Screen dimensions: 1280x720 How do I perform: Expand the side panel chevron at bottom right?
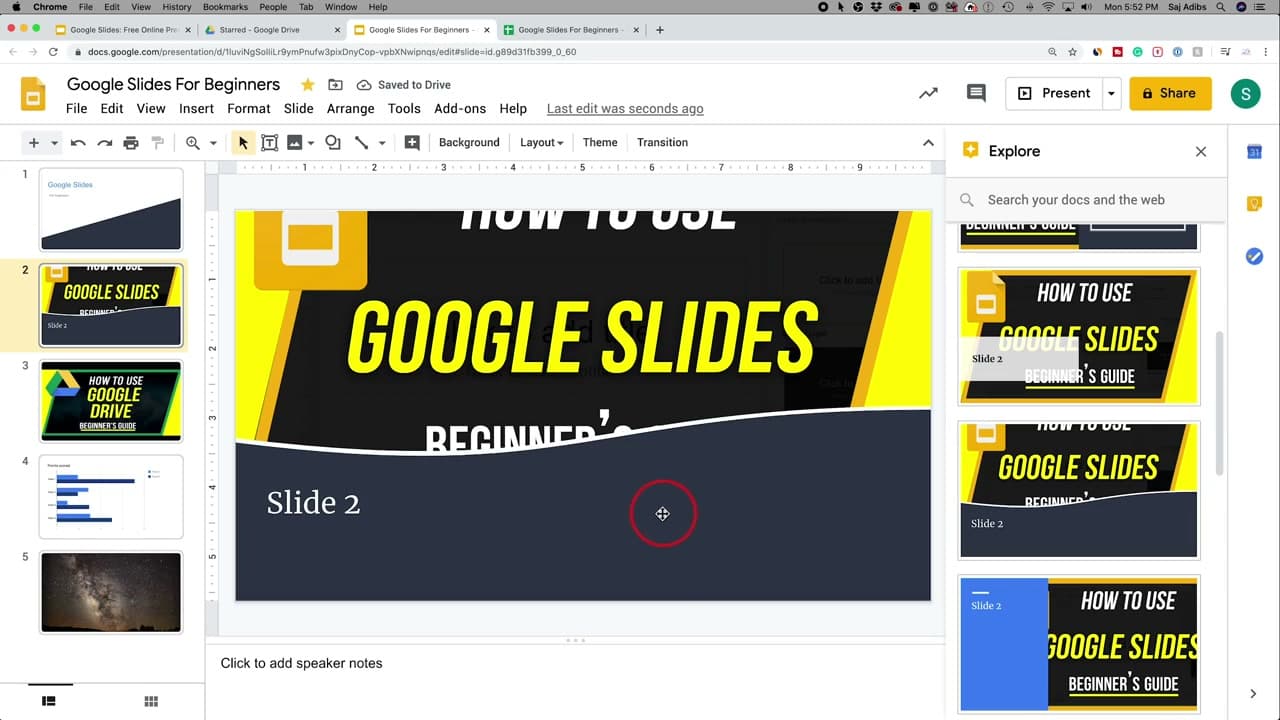(x=1253, y=694)
